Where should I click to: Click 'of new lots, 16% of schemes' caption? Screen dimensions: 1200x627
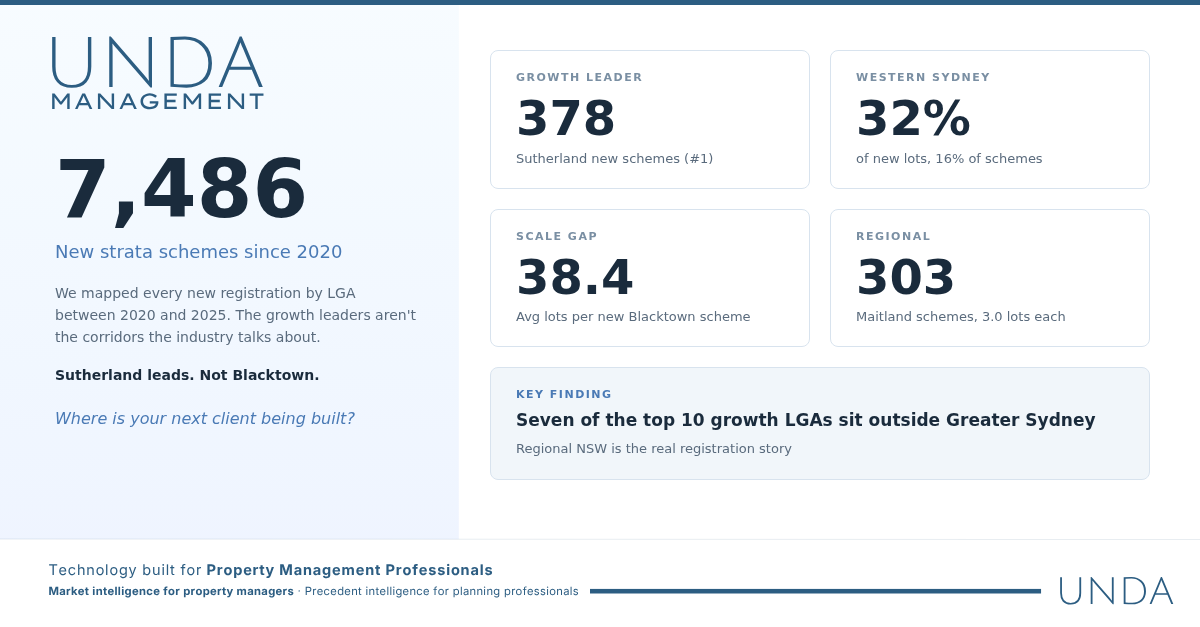949,158
